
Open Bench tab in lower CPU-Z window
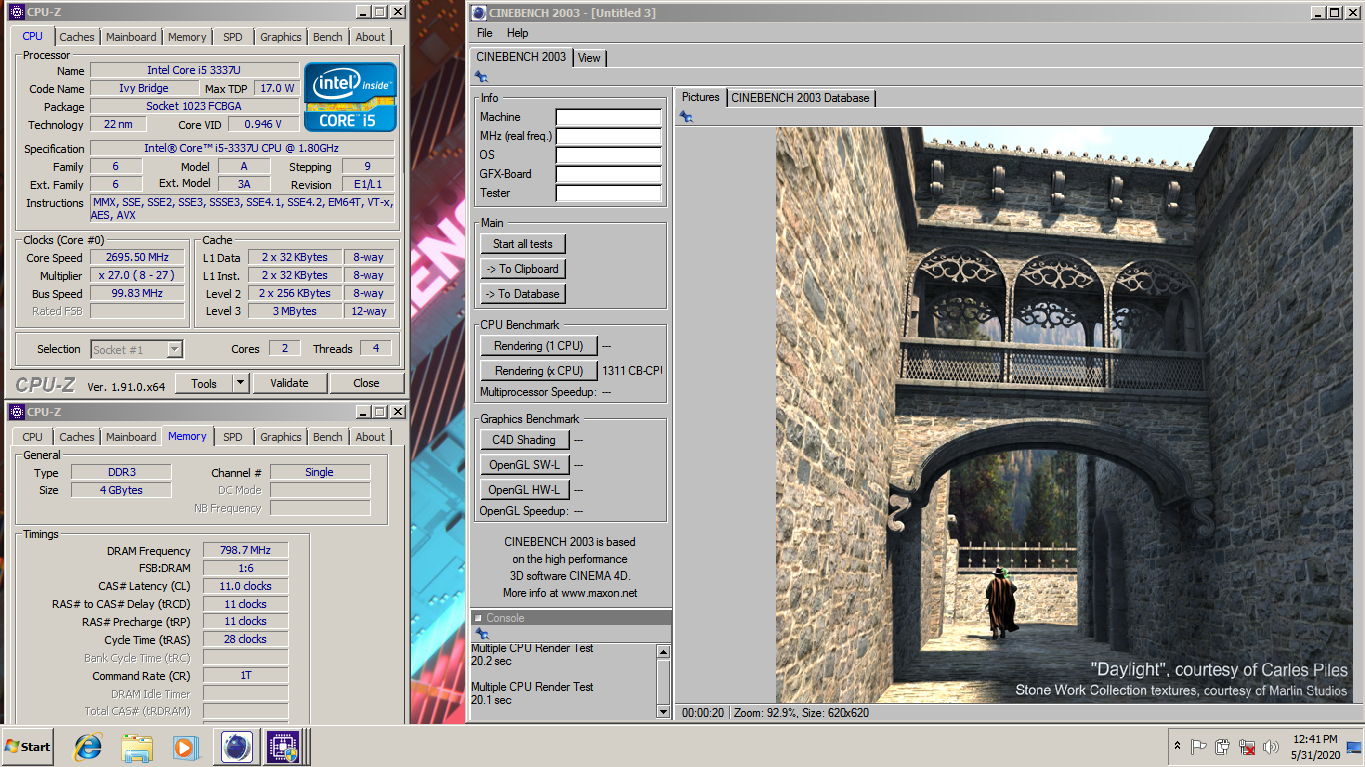tap(328, 437)
